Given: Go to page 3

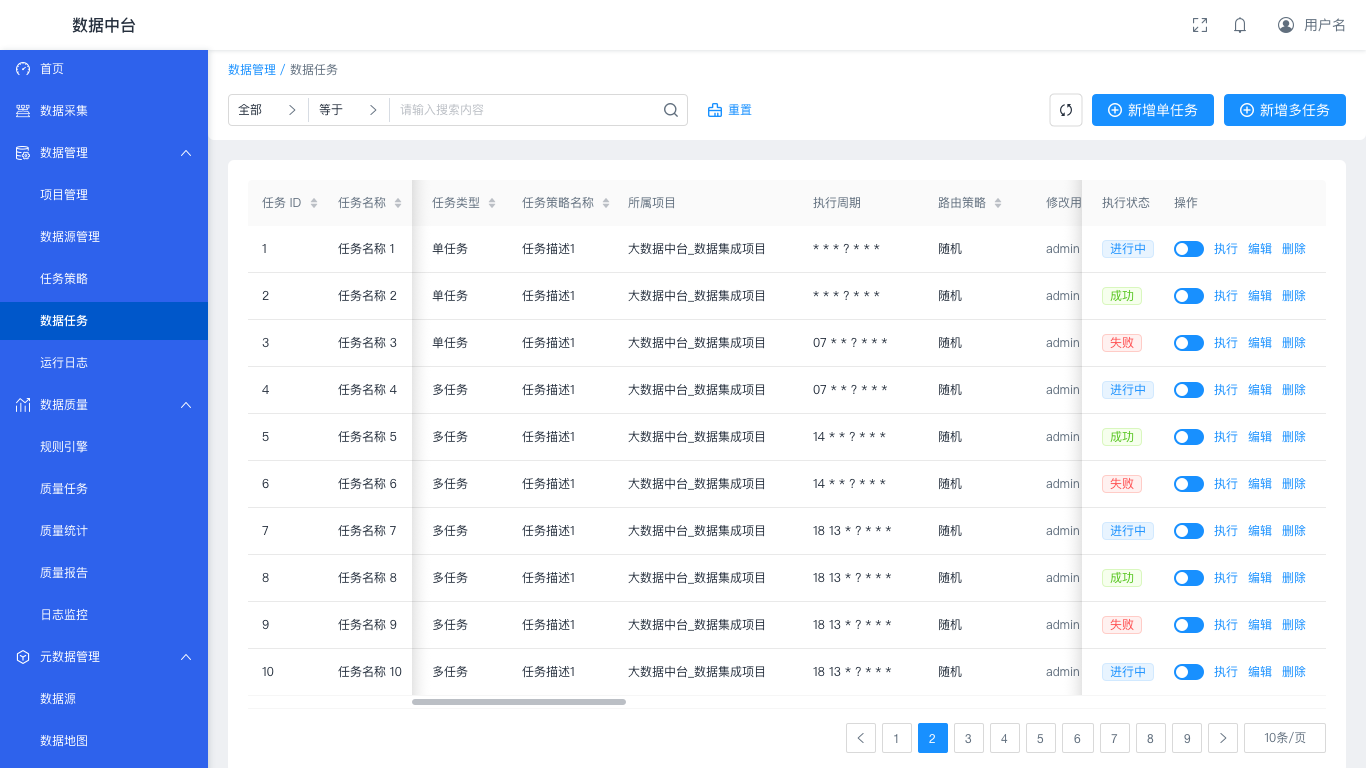Looking at the screenshot, I should point(968,738).
